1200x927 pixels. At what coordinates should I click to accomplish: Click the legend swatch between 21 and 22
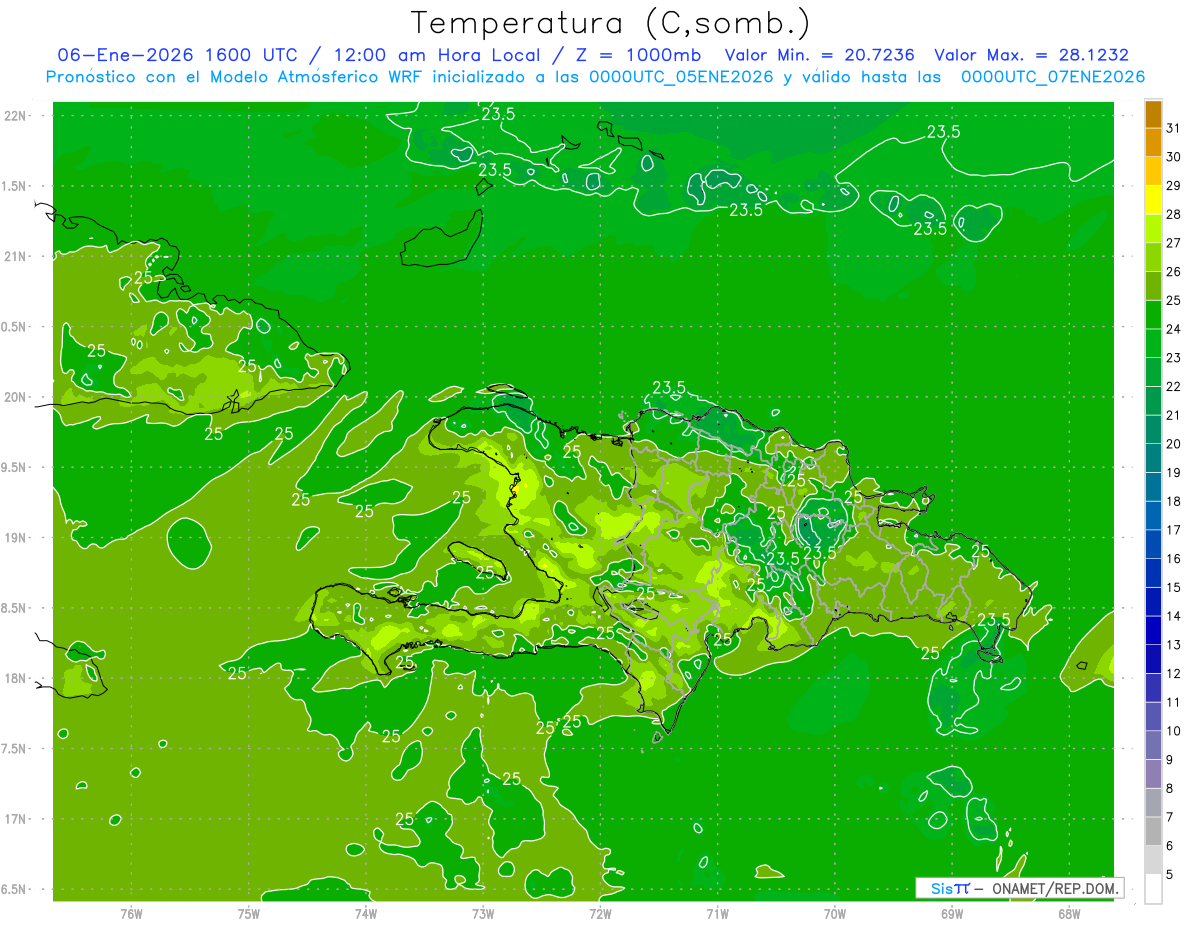coord(1153,401)
